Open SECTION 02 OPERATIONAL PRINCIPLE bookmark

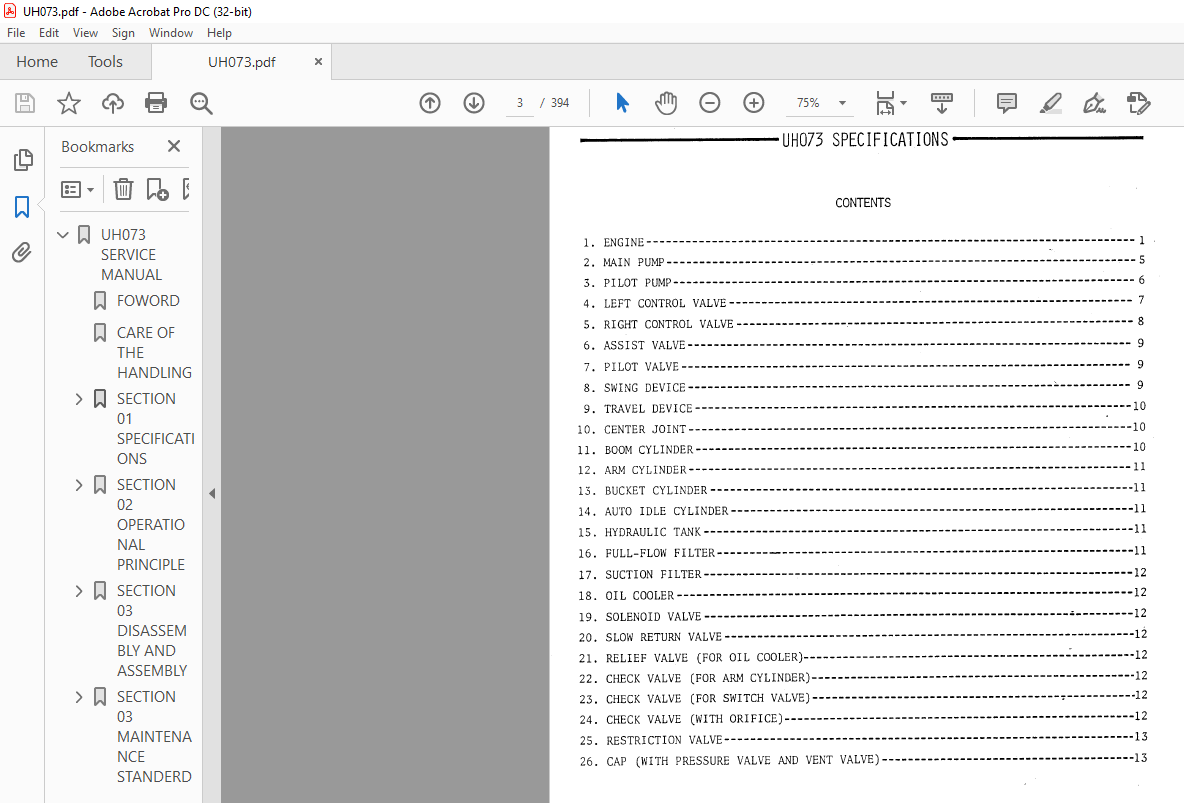tap(151, 524)
